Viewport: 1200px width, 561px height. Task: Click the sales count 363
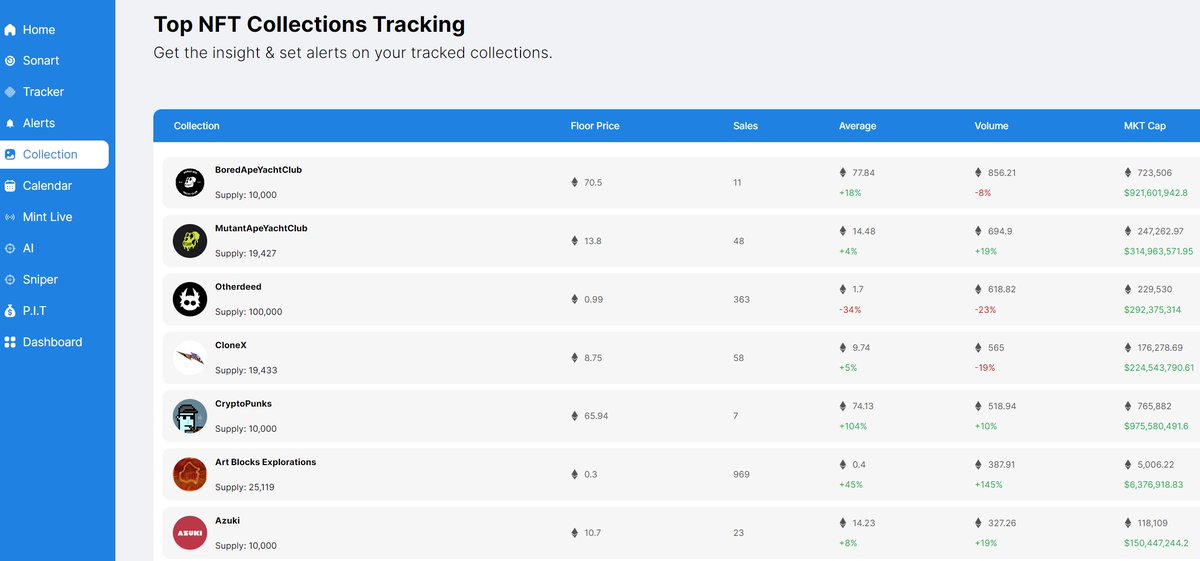coord(741,299)
